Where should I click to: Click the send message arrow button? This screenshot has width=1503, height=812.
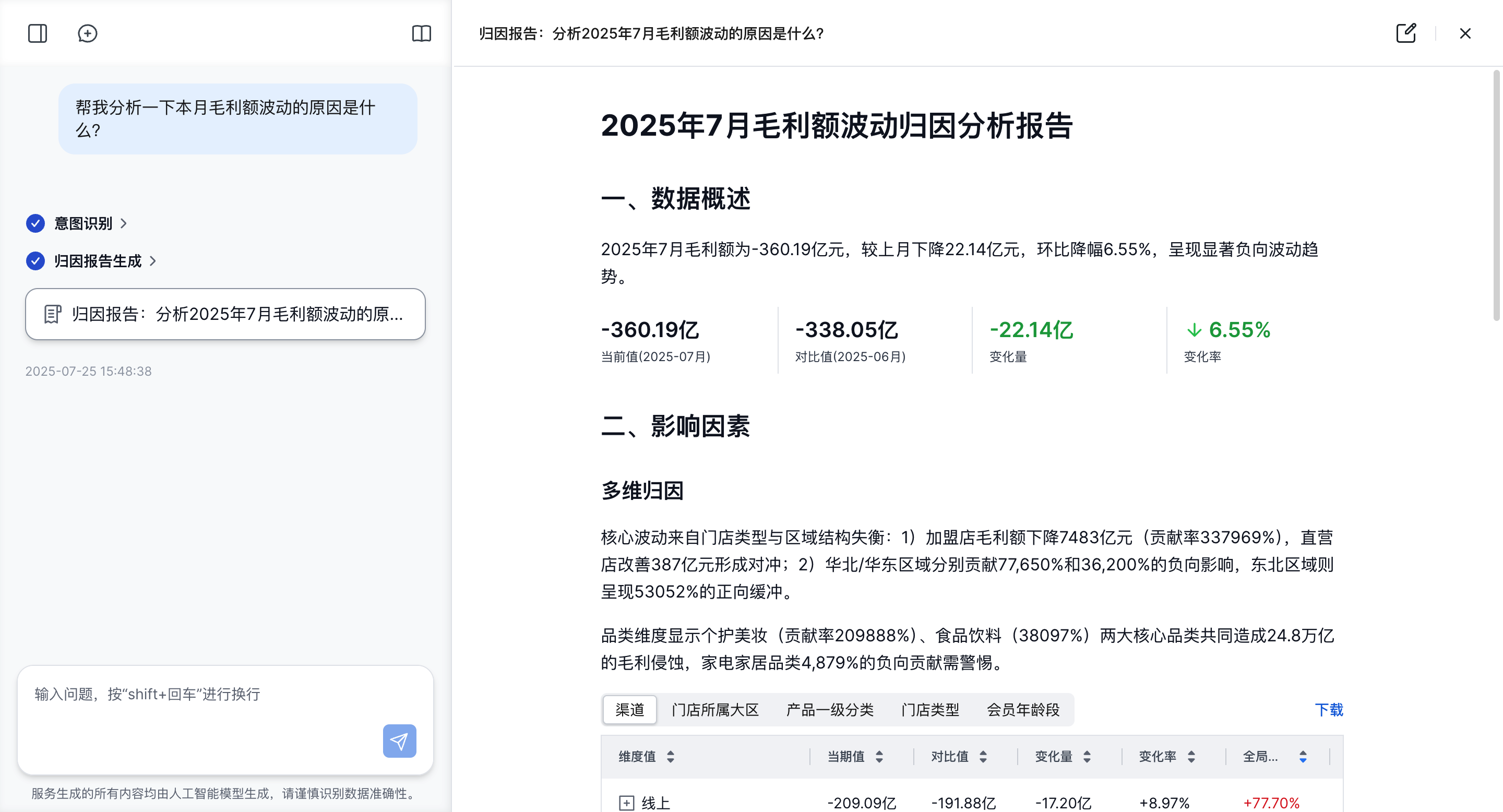(x=399, y=741)
